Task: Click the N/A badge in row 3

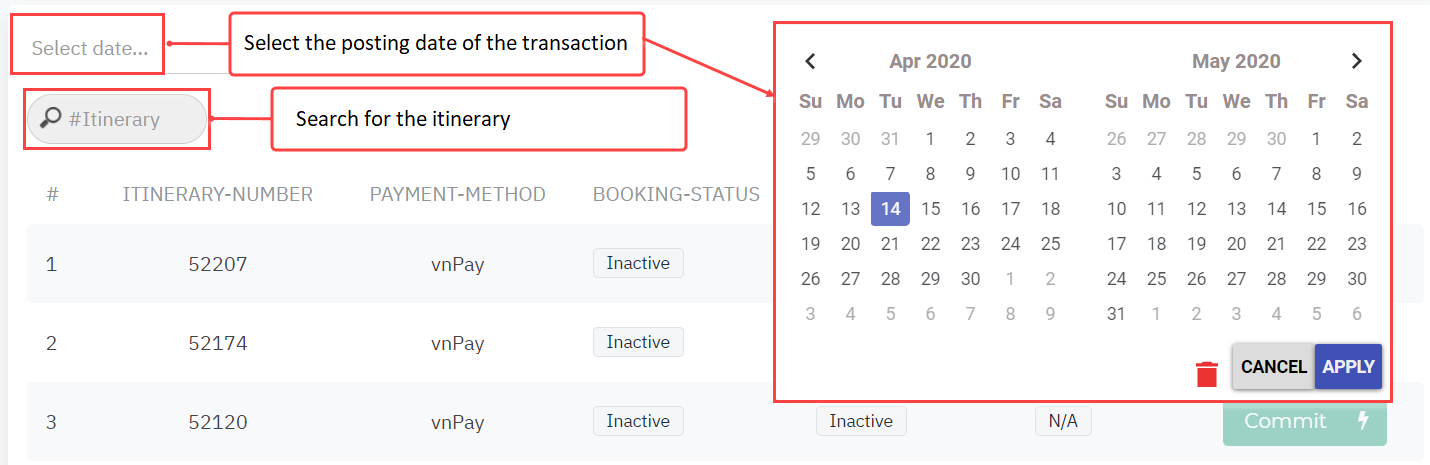Action: (1062, 421)
